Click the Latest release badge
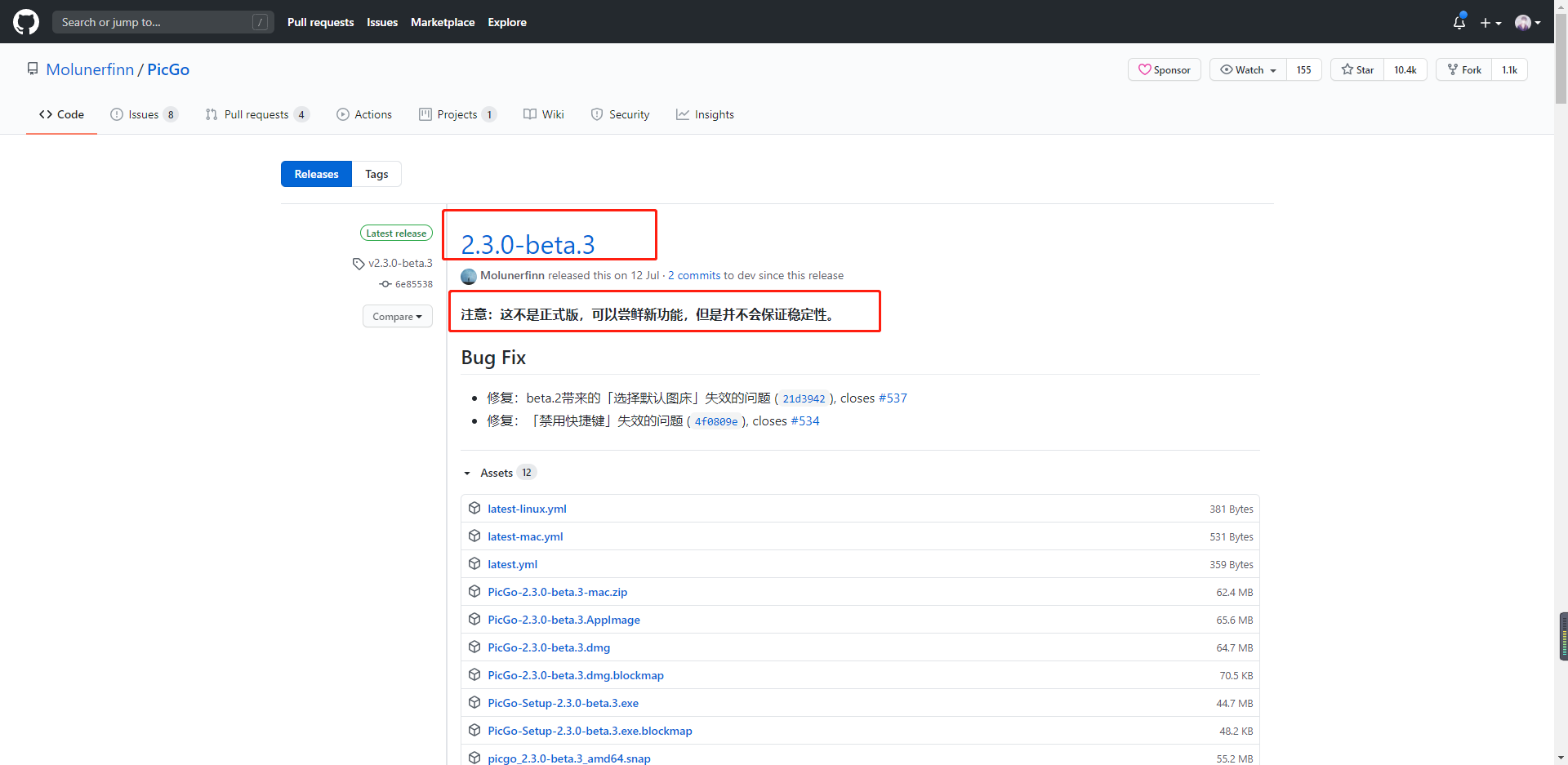This screenshot has width=1568, height=765. tap(396, 234)
